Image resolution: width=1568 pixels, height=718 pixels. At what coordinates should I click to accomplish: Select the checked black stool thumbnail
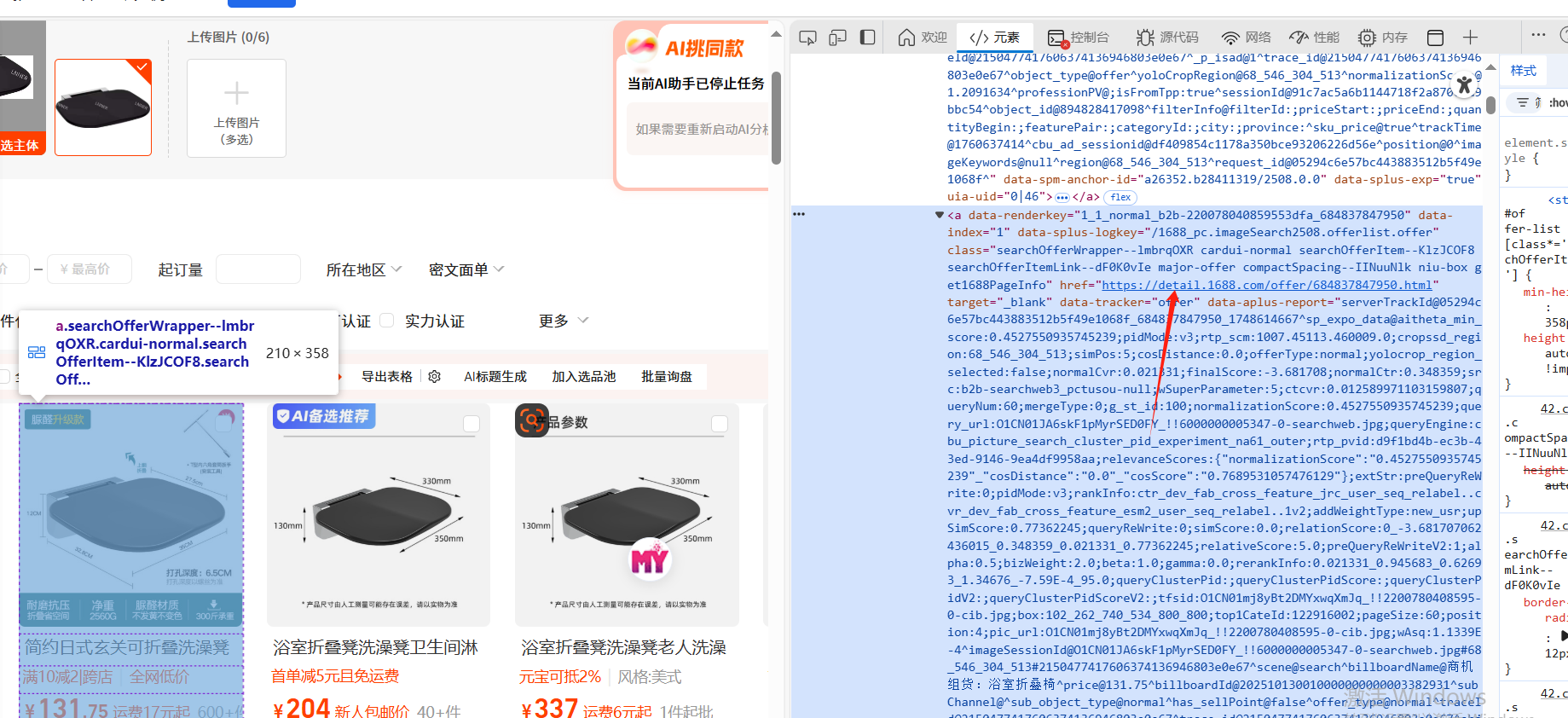click(103, 107)
